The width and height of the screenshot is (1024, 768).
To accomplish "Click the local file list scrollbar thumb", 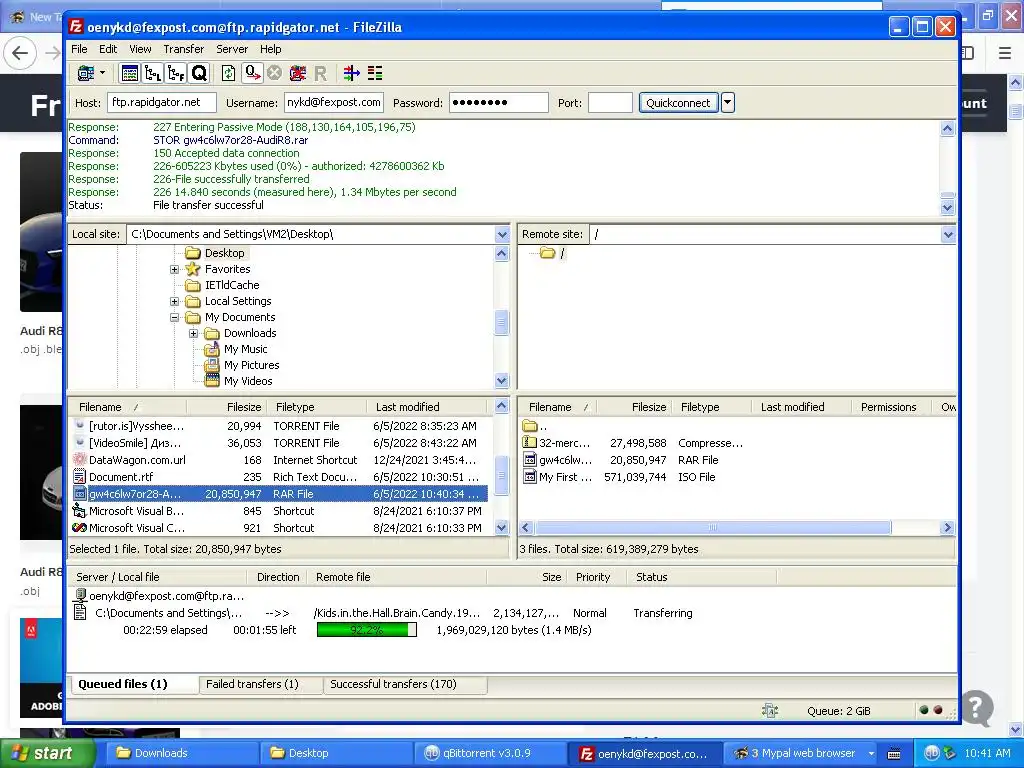I will [501, 475].
